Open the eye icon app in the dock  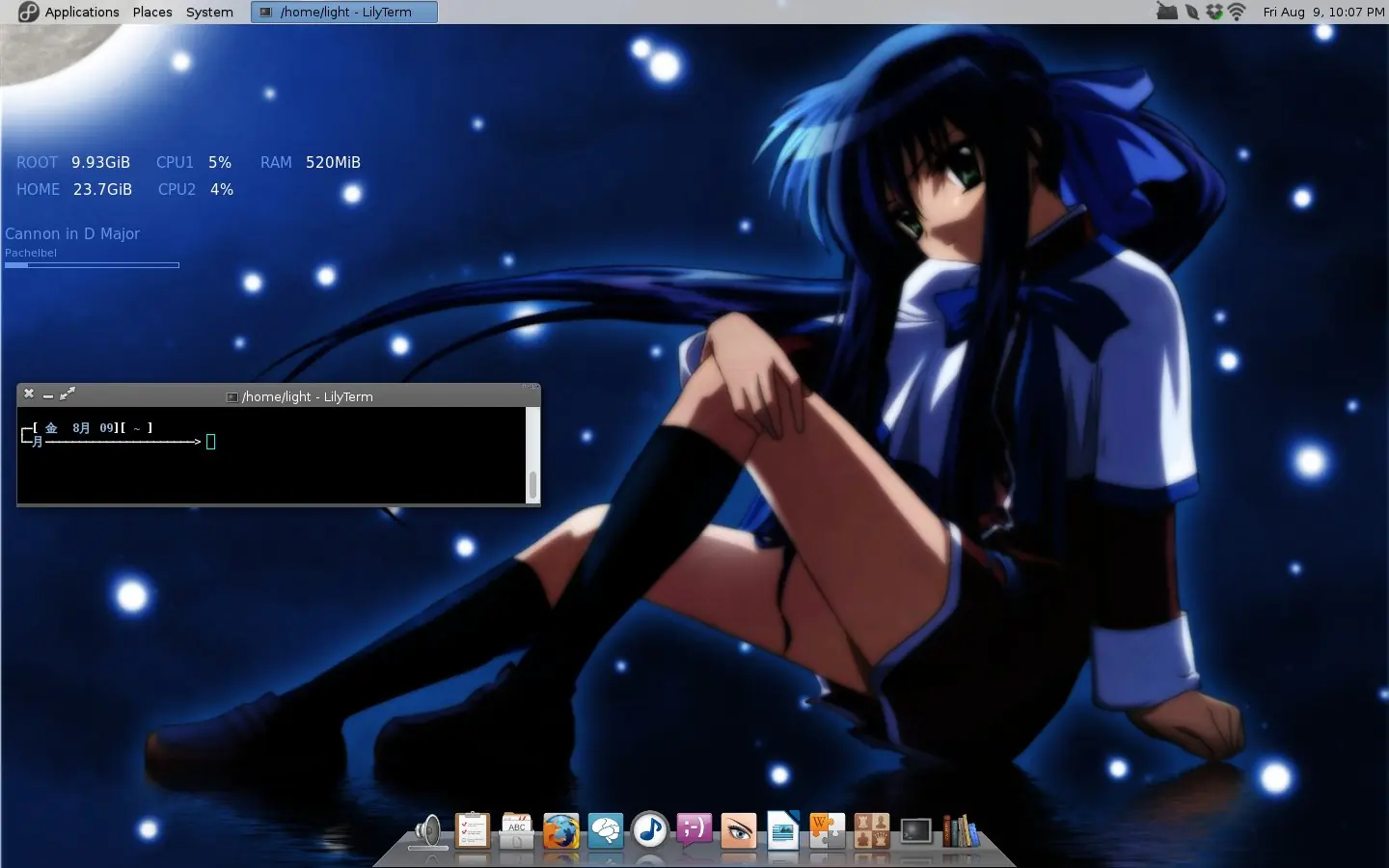(739, 830)
